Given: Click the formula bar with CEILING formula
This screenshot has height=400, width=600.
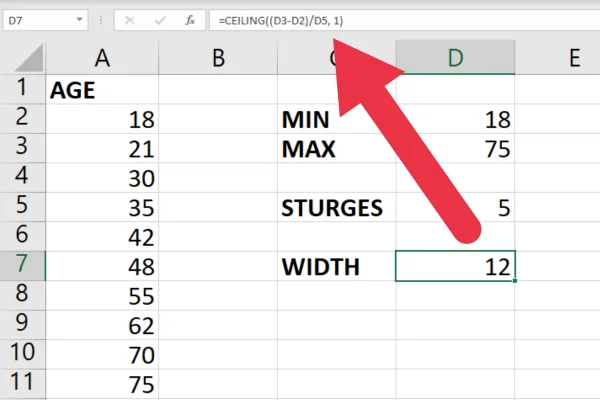Looking at the screenshot, I should [404, 20].
